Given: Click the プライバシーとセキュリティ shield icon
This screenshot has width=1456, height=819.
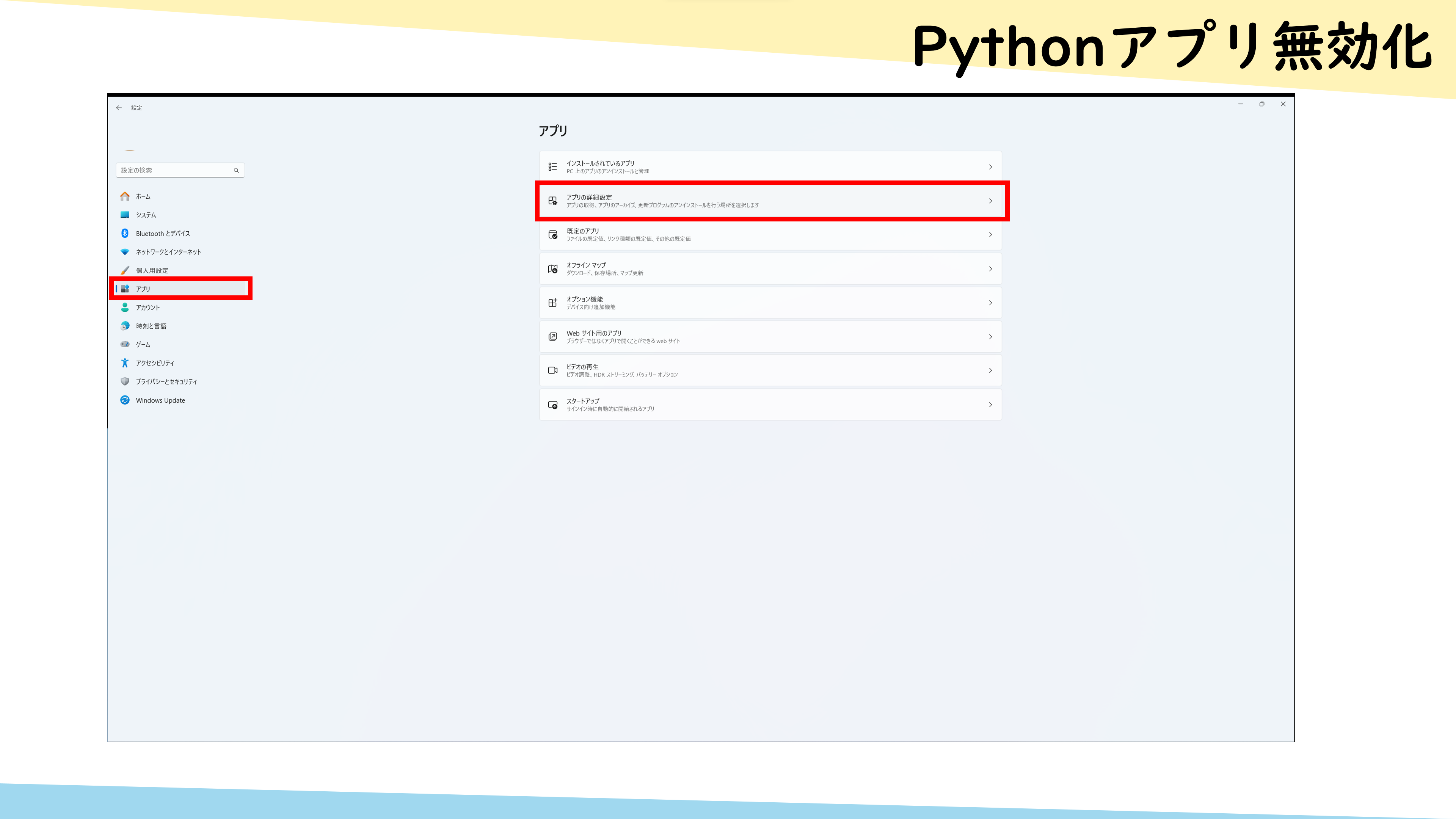Looking at the screenshot, I should [x=125, y=381].
